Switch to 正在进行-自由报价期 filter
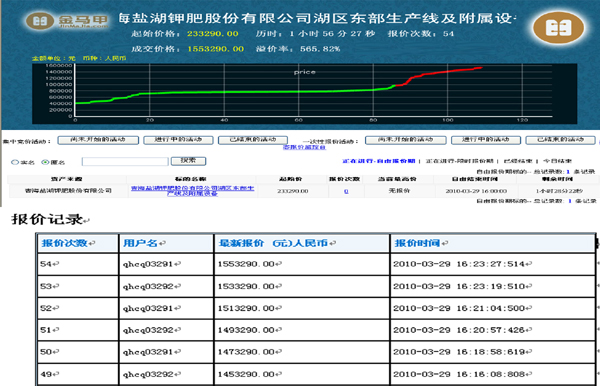 [x=378, y=161]
